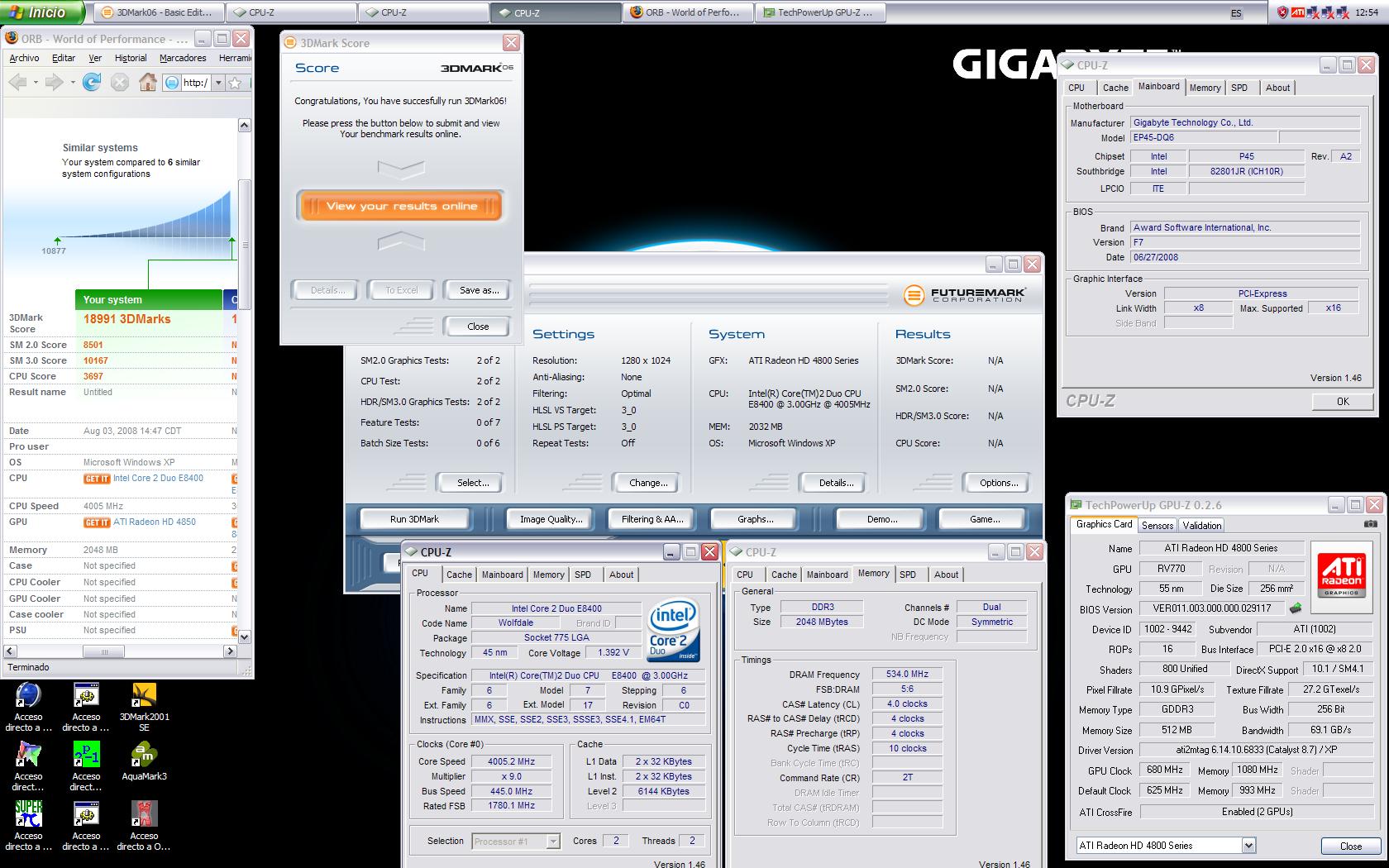The height and width of the screenshot is (868, 1389).
Task: Click the Close button in GPU-Z
Action: click(1351, 846)
